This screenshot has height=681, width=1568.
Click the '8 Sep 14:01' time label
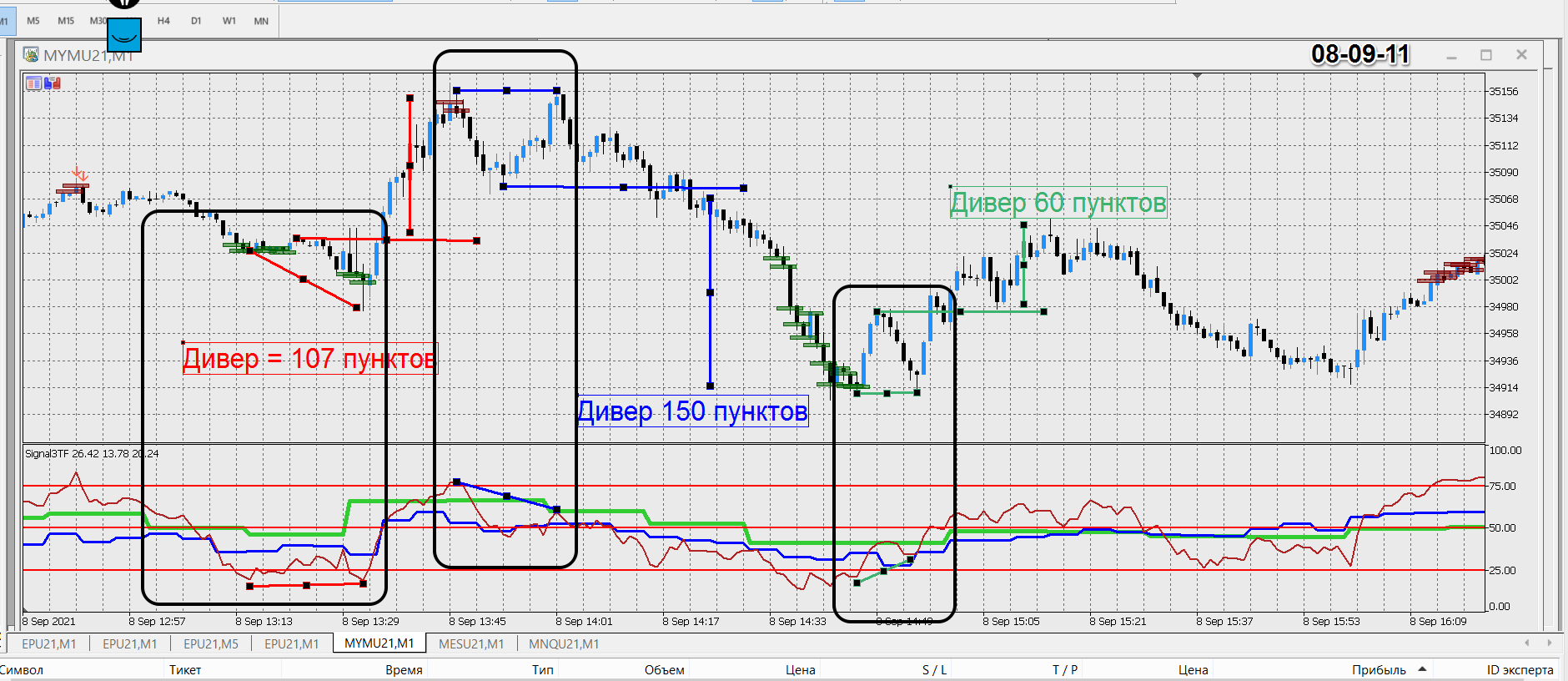[x=584, y=621]
